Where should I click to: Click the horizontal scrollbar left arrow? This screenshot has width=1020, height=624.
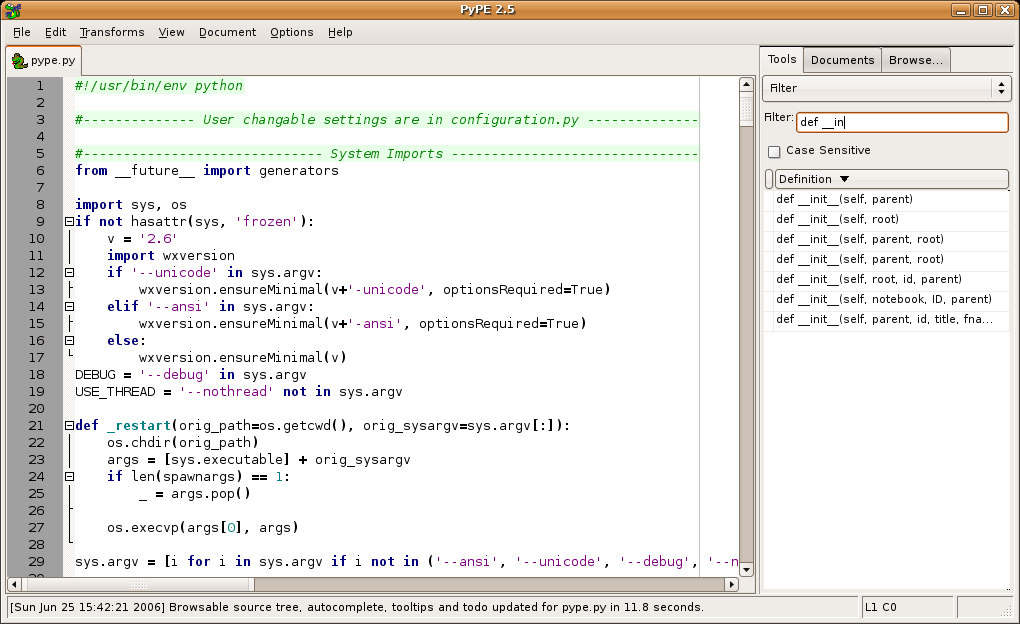click(x=14, y=584)
